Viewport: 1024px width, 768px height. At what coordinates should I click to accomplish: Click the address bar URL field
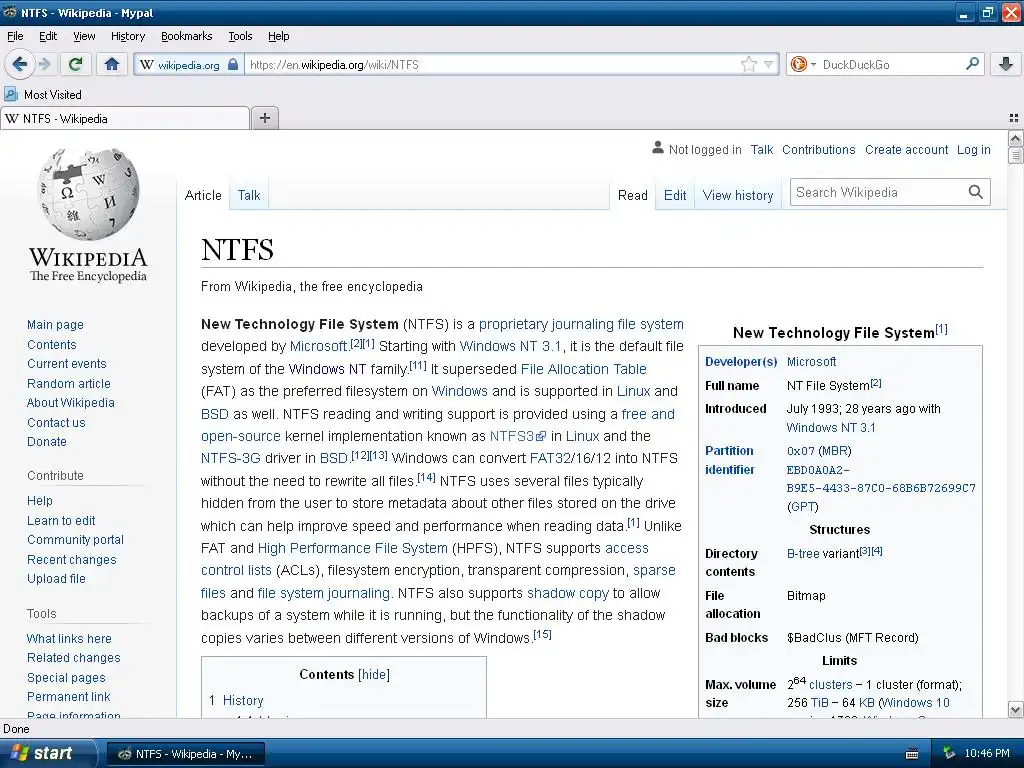493,65
